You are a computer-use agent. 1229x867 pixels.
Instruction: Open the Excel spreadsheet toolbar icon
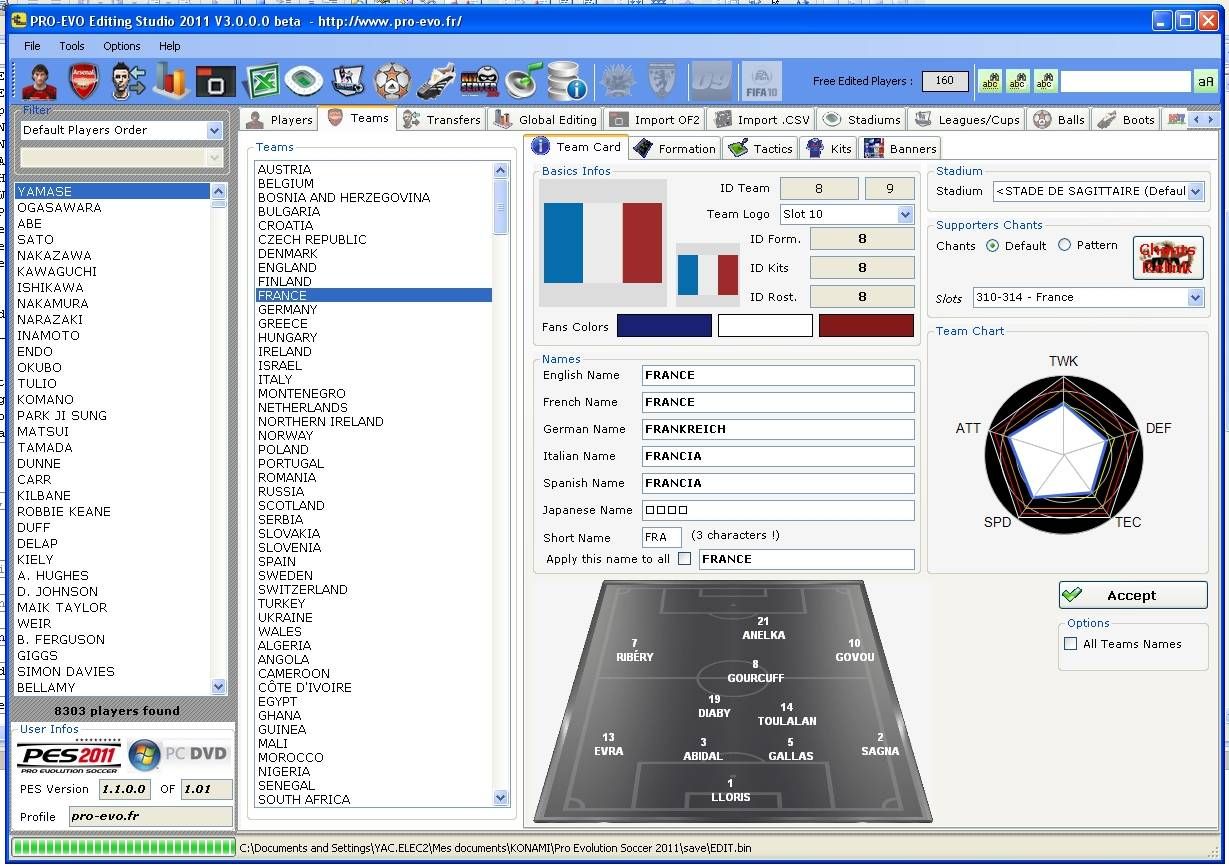click(261, 81)
